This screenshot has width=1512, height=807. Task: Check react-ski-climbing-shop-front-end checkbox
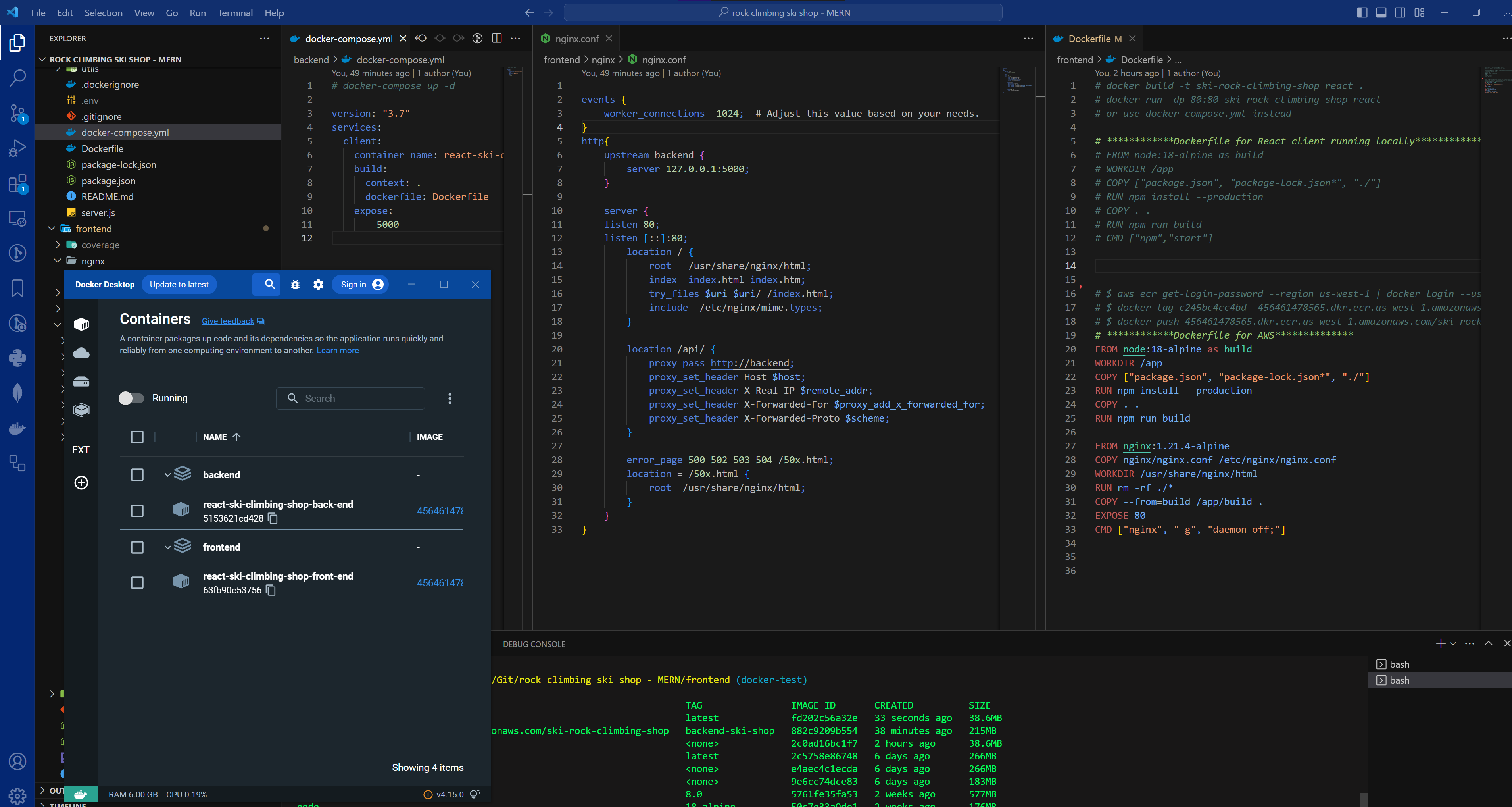137,583
